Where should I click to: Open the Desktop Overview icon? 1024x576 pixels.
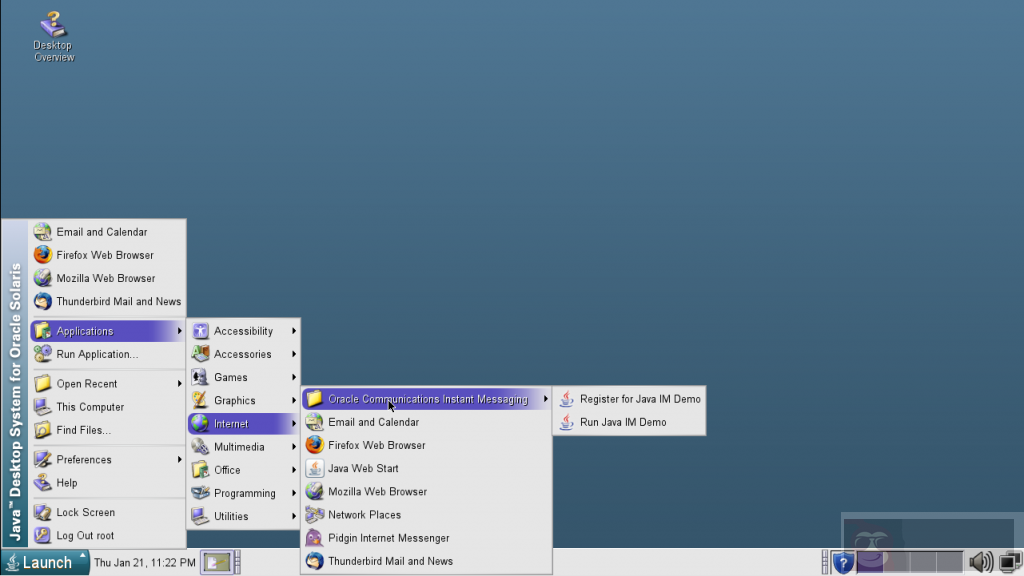(53, 25)
